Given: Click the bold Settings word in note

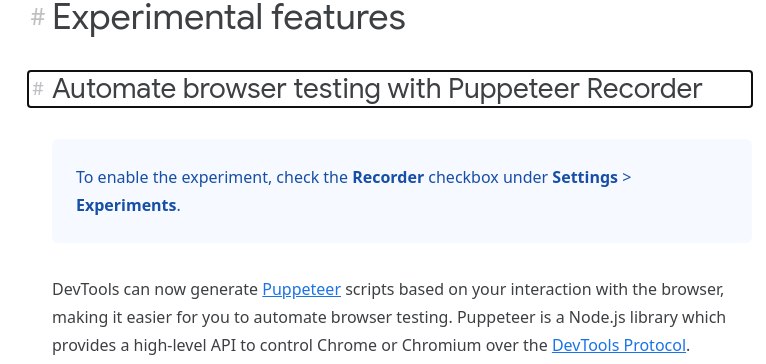Looking at the screenshot, I should [x=585, y=177].
